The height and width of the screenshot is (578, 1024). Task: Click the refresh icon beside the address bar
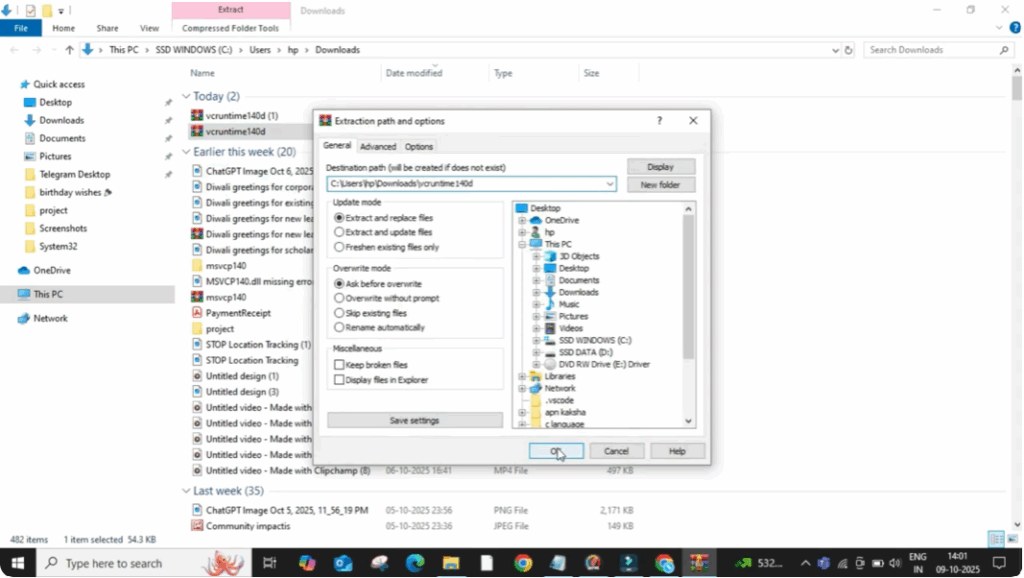849,49
